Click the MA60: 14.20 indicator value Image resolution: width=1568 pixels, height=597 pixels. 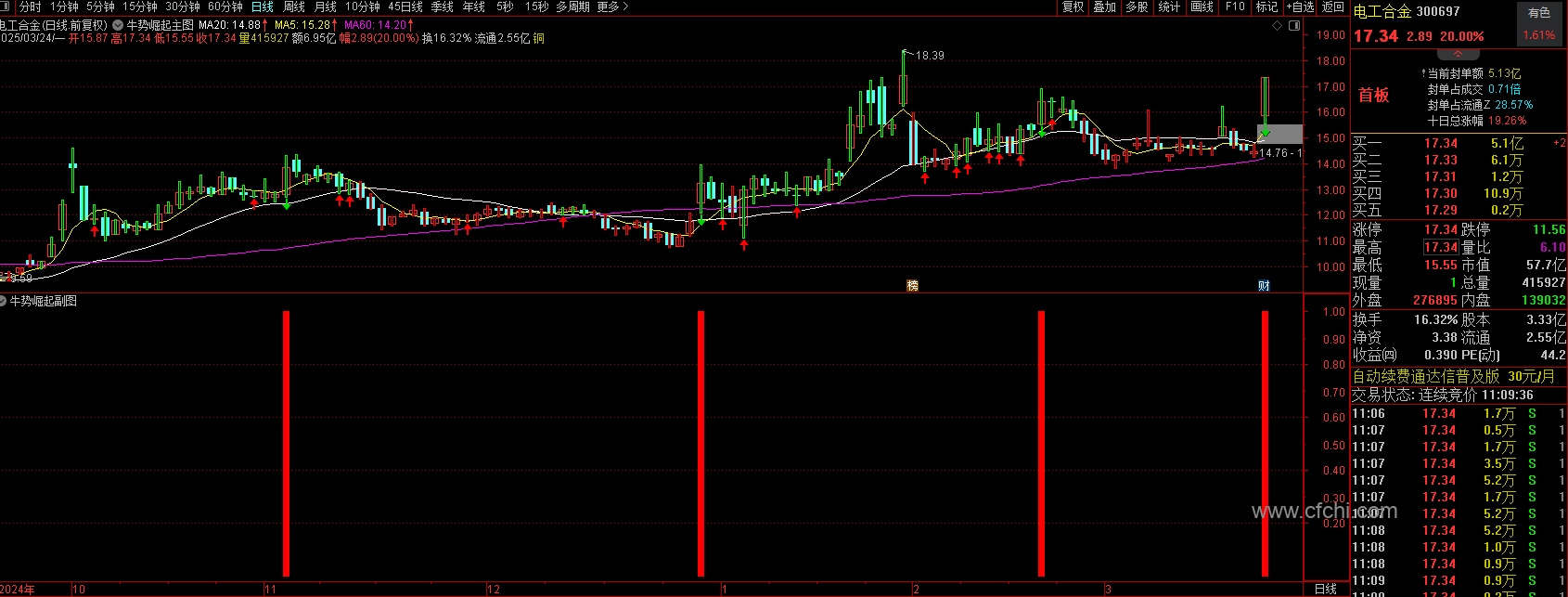point(376,24)
